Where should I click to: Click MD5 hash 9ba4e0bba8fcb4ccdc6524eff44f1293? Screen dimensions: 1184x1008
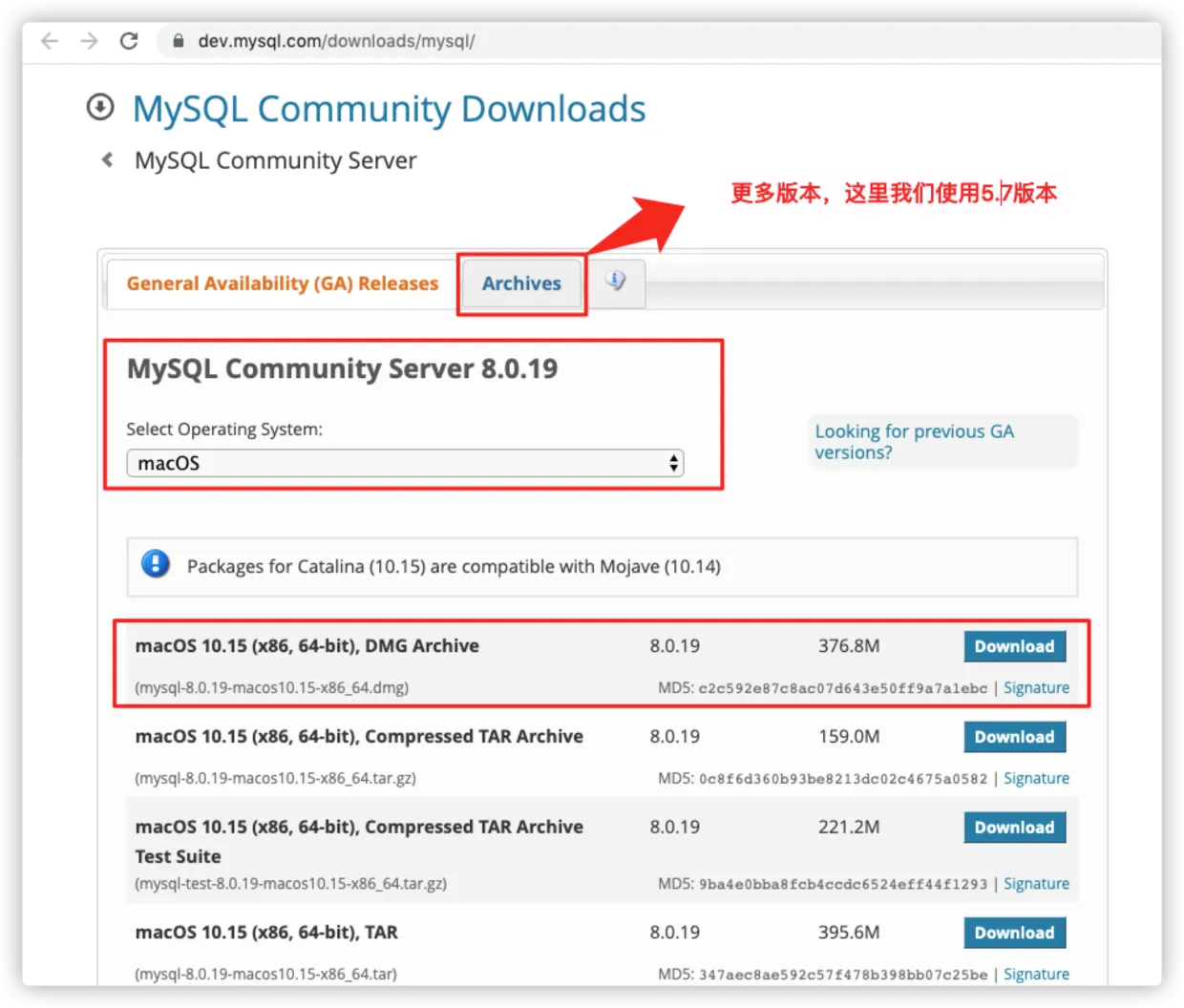(842, 884)
